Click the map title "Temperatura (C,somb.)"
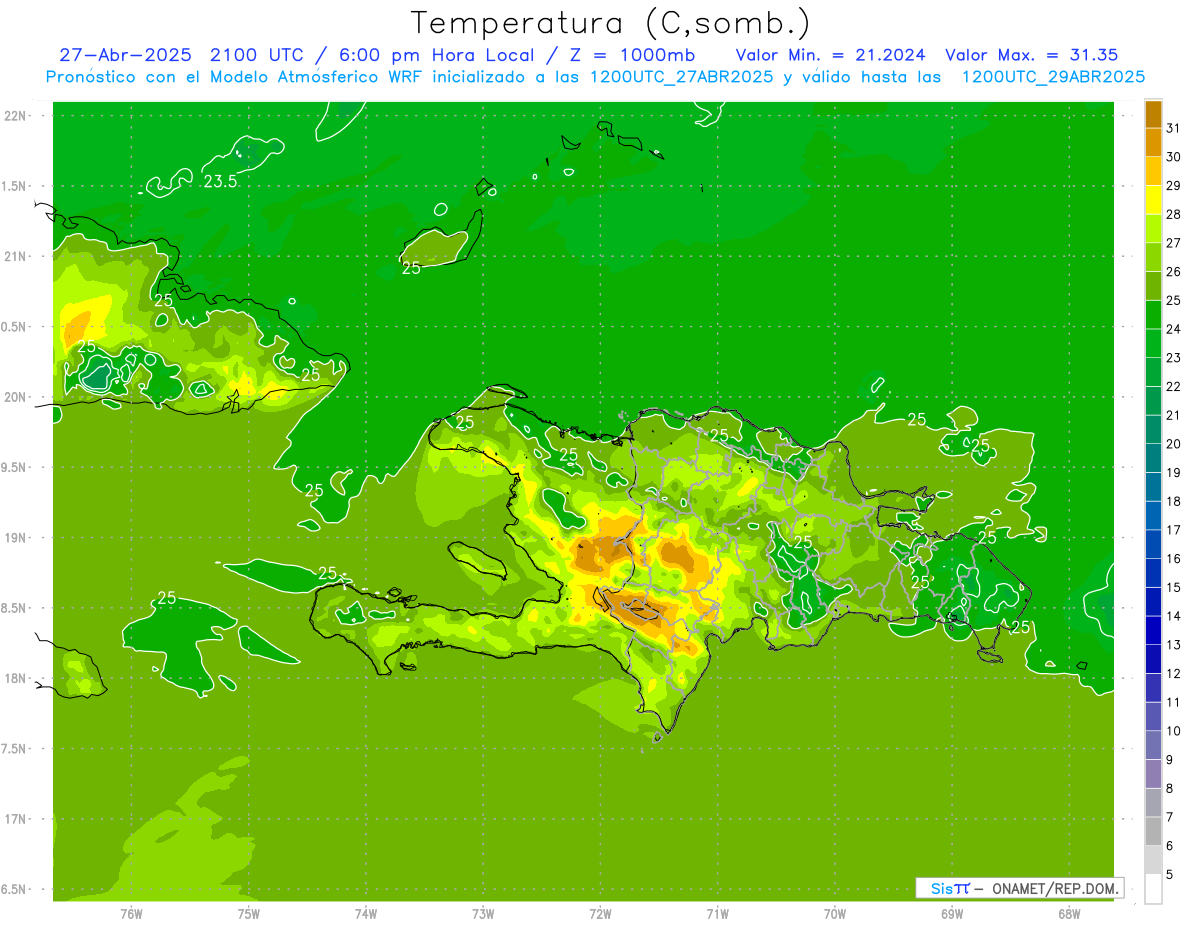Screen dimensions: 1200x927 tap(611, 23)
